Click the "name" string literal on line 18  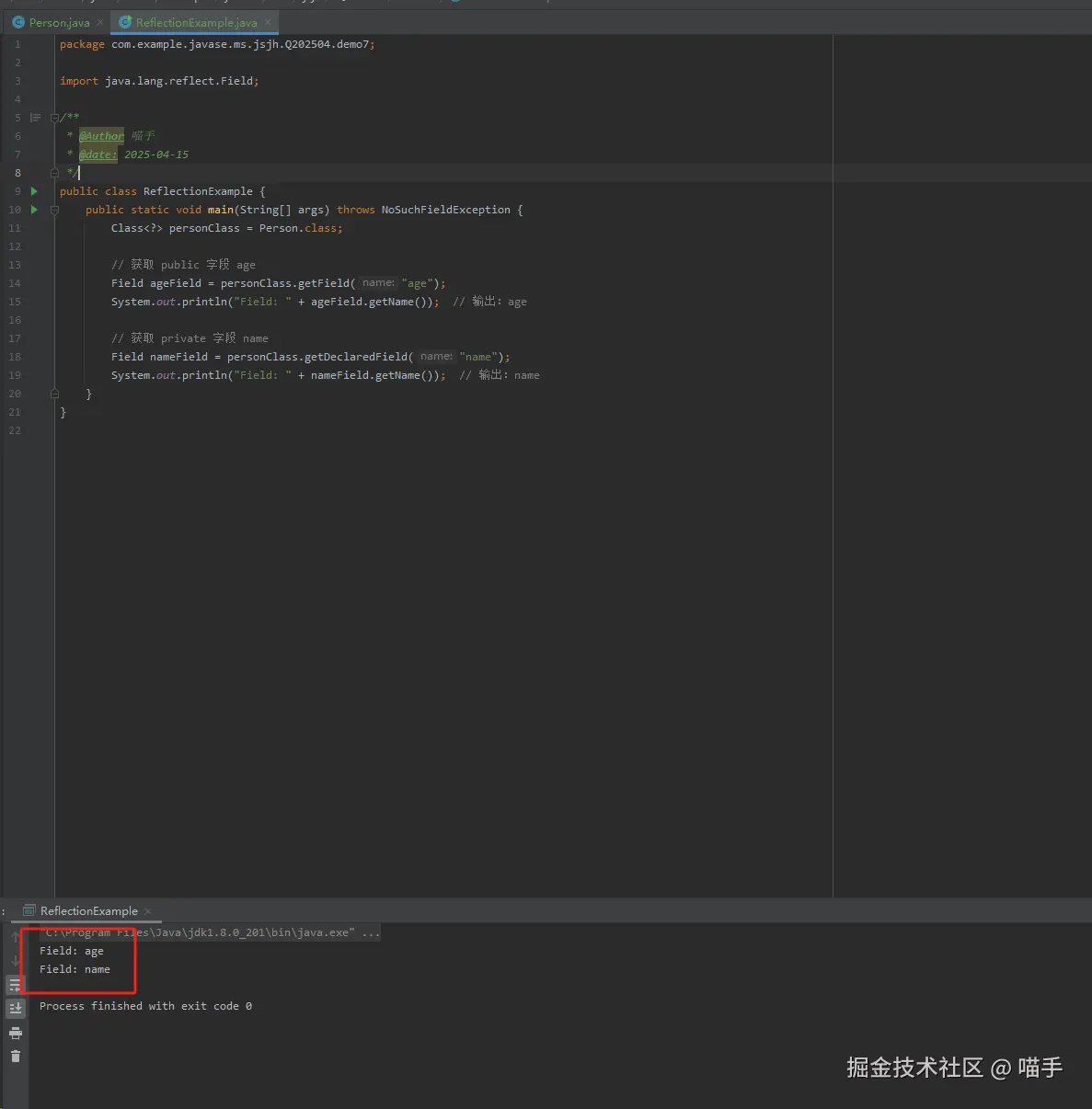click(478, 357)
